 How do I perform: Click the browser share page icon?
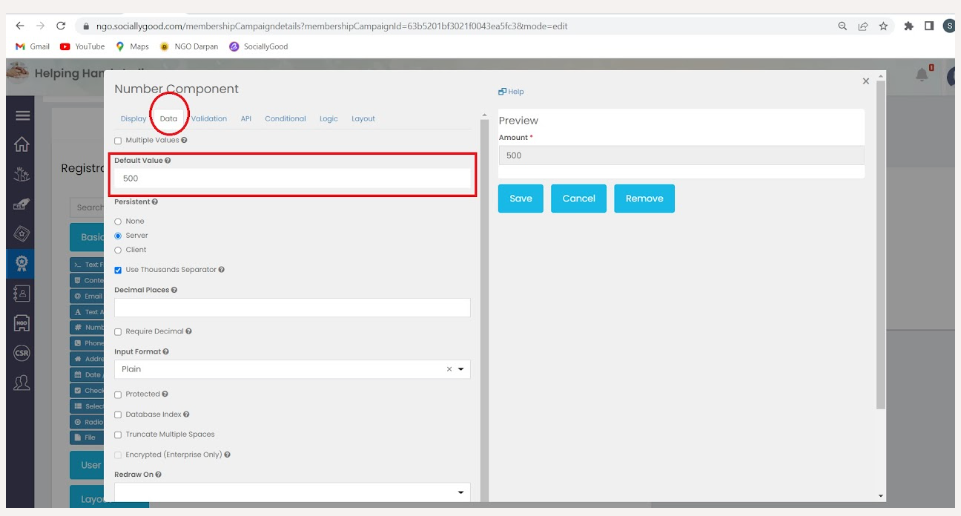click(863, 26)
